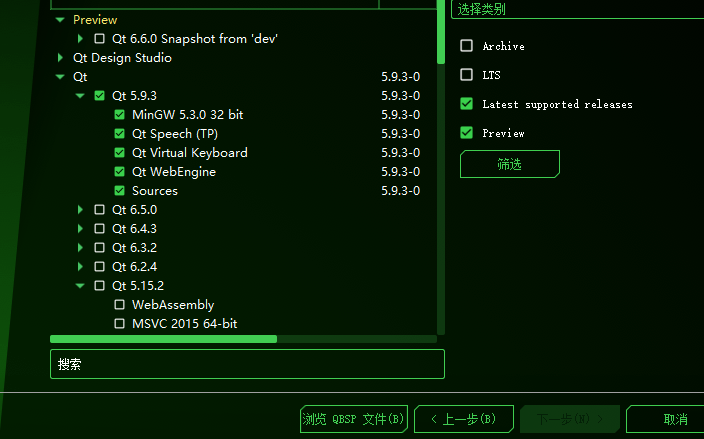The width and height of the screenshot is (704, 439).
Task: Click the horizontal scrollbar under the tree
Action: 163,339
